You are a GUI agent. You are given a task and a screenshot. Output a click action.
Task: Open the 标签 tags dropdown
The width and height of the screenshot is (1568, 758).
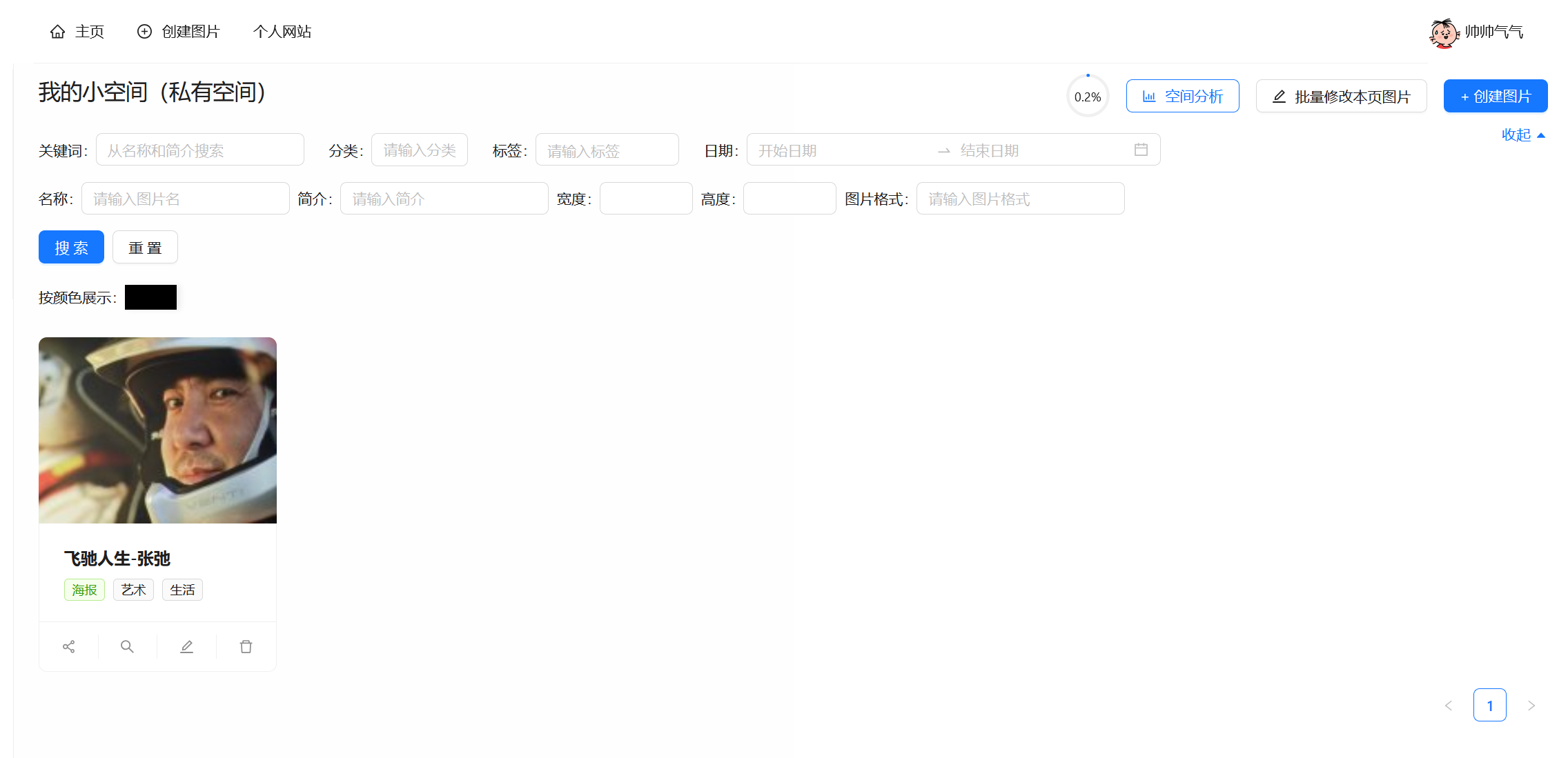[607, 150]
